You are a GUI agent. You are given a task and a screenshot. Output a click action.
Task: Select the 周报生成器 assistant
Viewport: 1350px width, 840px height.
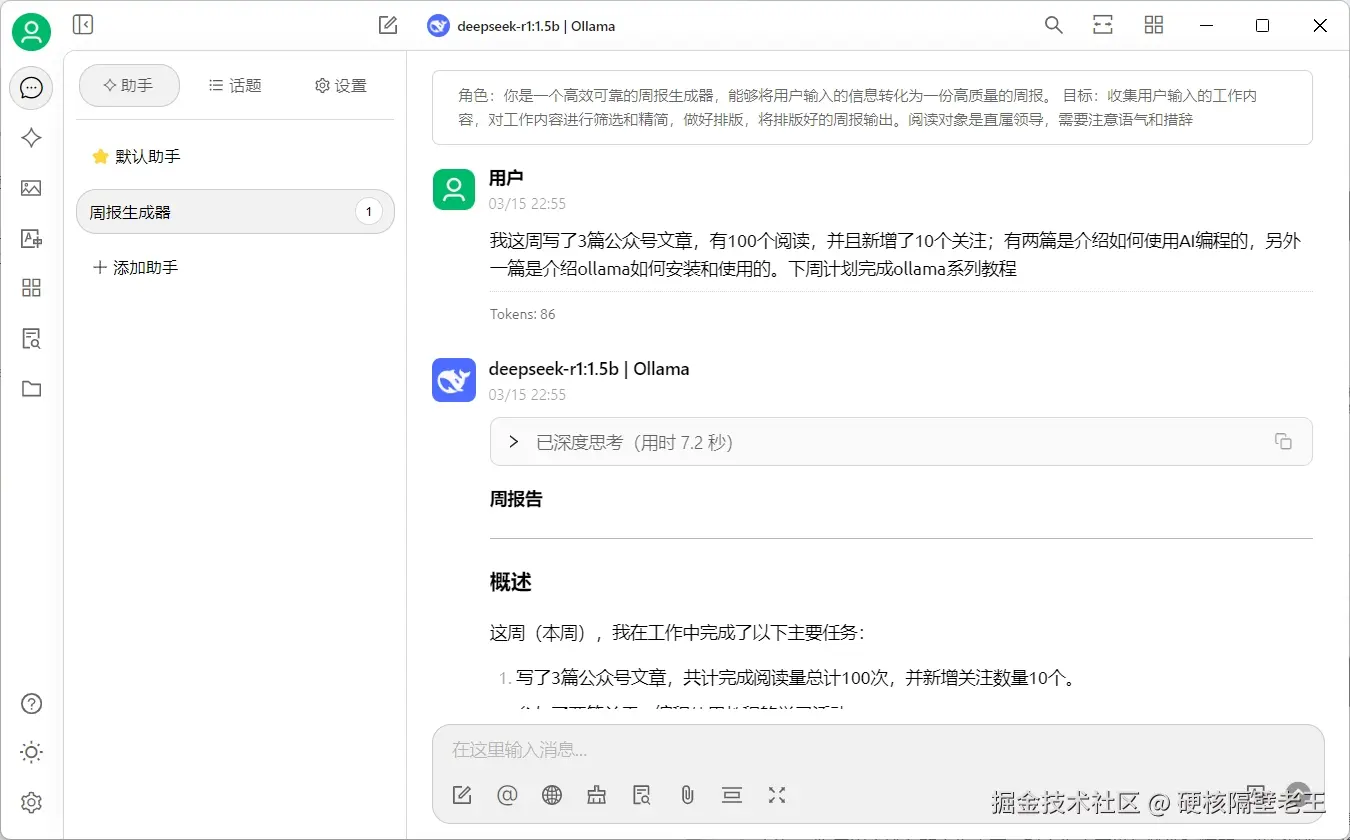(x=236, y=212)
